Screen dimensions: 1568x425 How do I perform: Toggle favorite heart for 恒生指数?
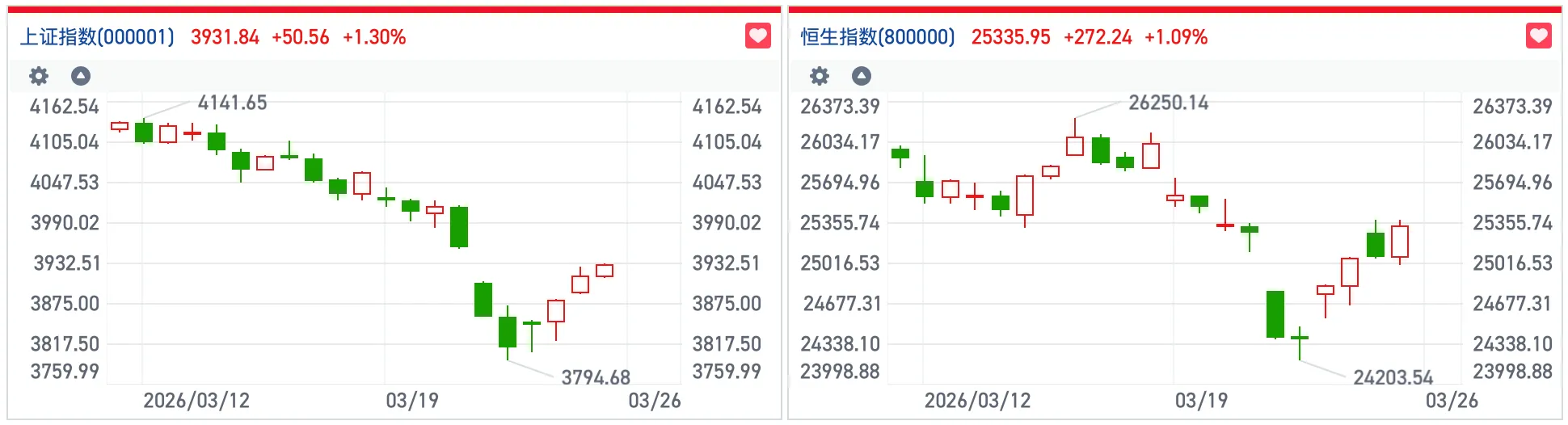pos(1538,36)
